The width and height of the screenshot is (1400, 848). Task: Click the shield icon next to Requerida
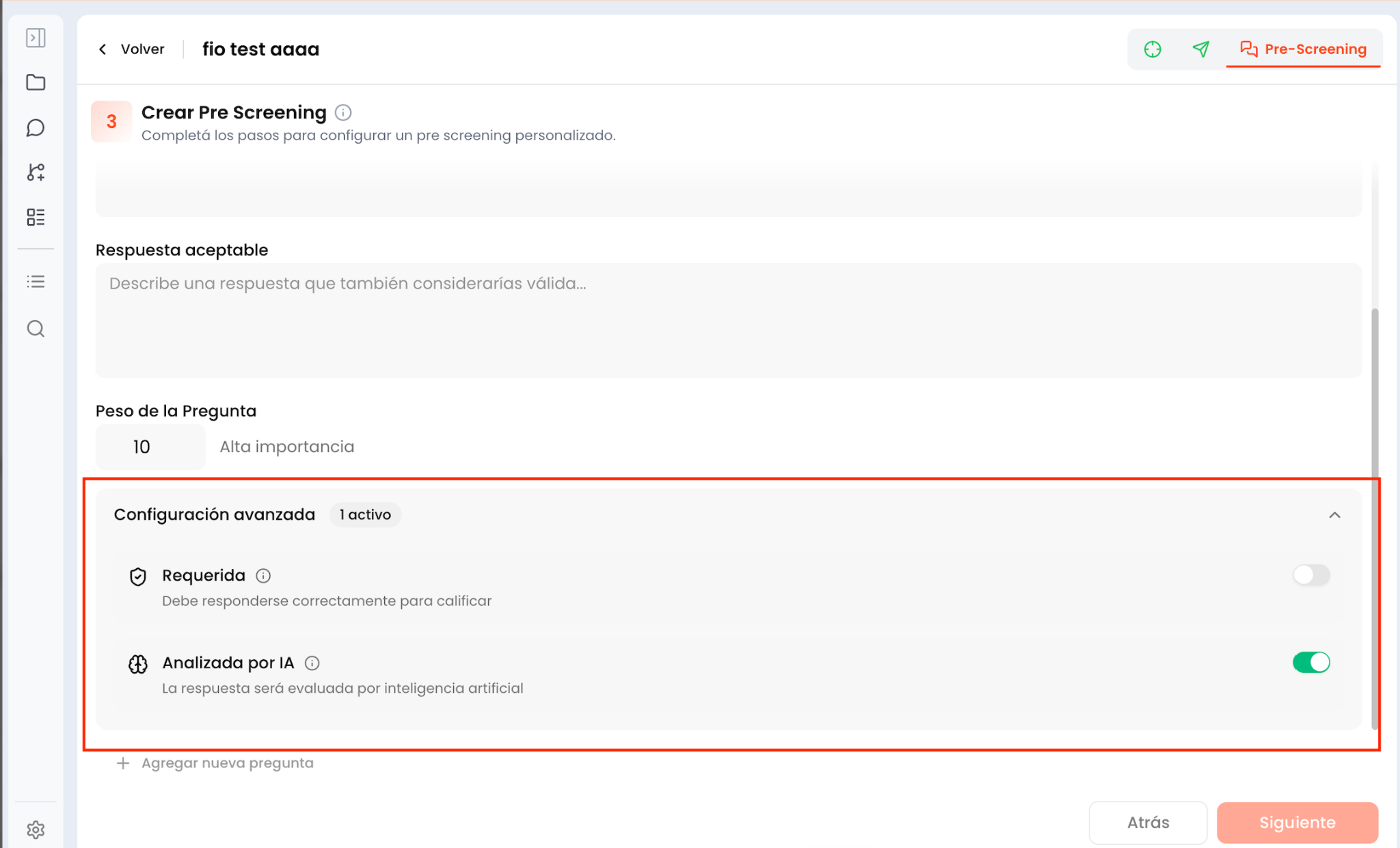pos(138,577)
